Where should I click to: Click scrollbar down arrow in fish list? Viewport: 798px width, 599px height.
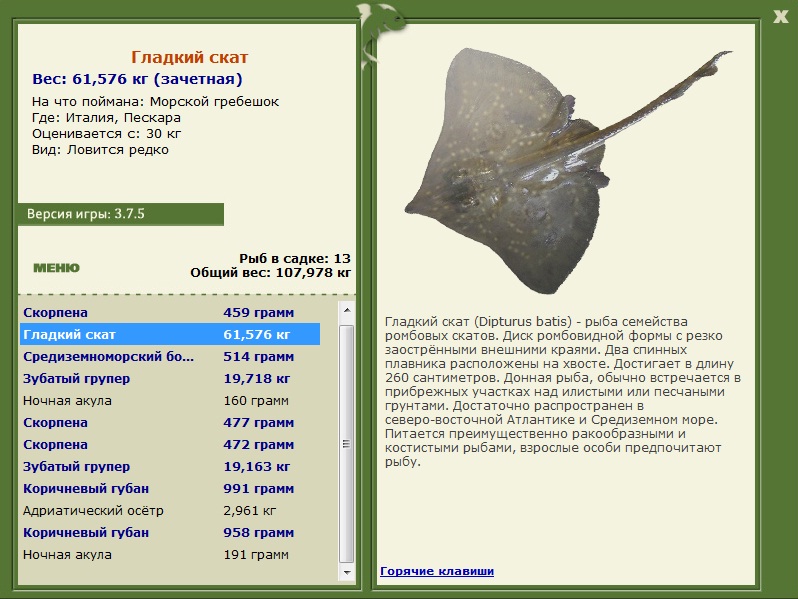[x=347, y=573]
